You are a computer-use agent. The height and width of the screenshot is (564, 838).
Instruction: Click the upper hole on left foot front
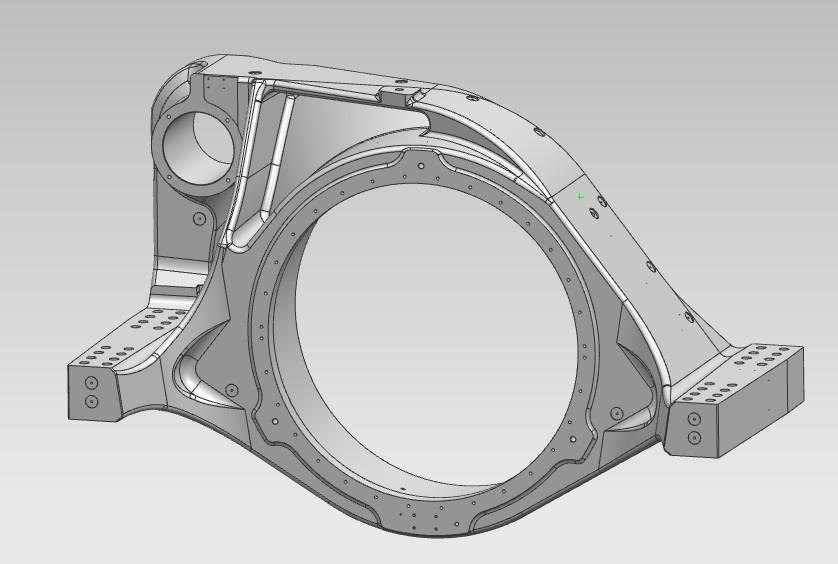click(x=92, y=384)
